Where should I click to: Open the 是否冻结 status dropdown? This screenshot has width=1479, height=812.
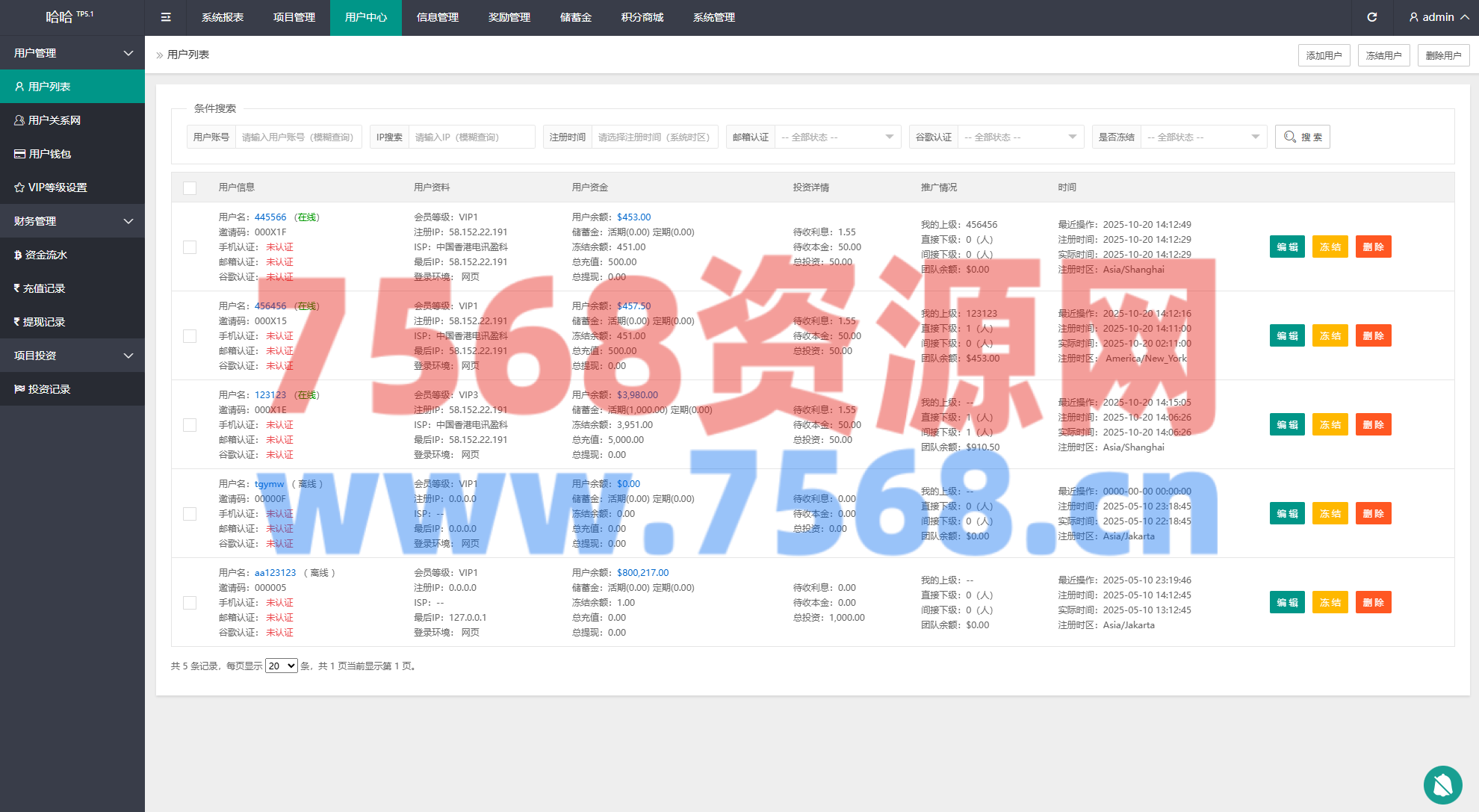(x=1203, y=137)
